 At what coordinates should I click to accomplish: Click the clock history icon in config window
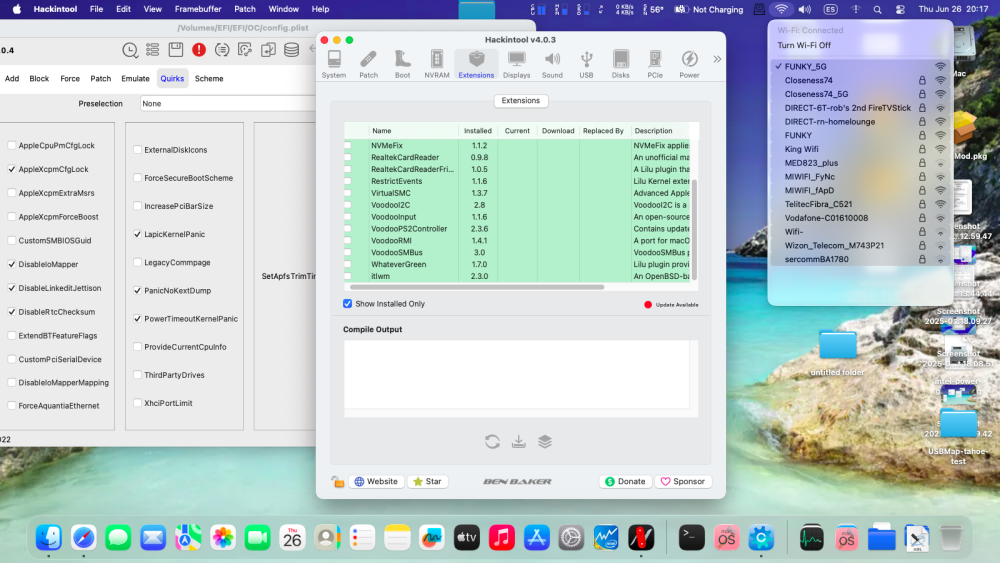tap(129, 50)
